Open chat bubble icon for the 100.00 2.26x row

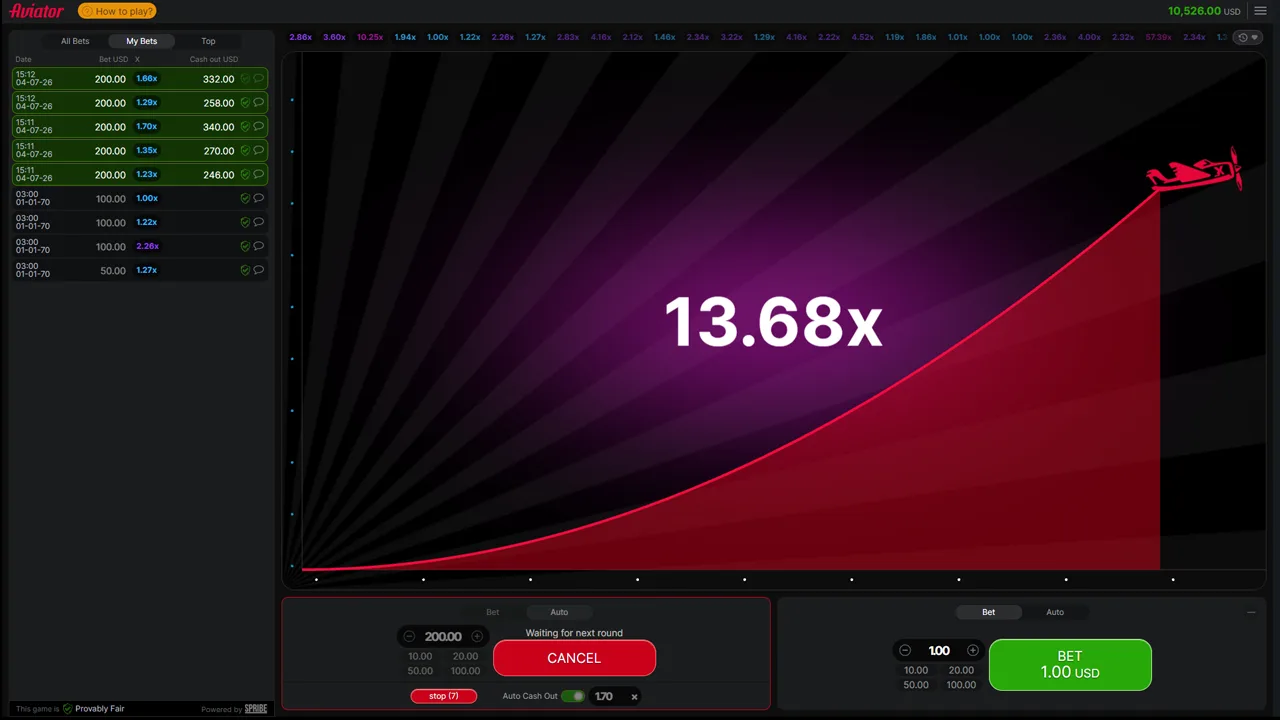click(x=258, y=246)
